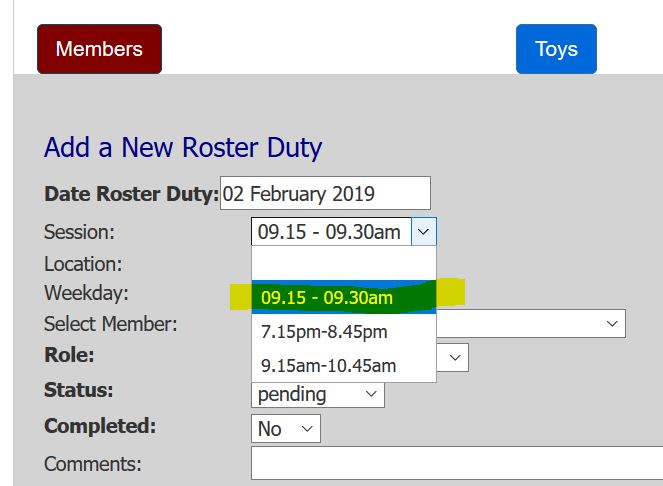Click the Weekday label text

(86, 294)
